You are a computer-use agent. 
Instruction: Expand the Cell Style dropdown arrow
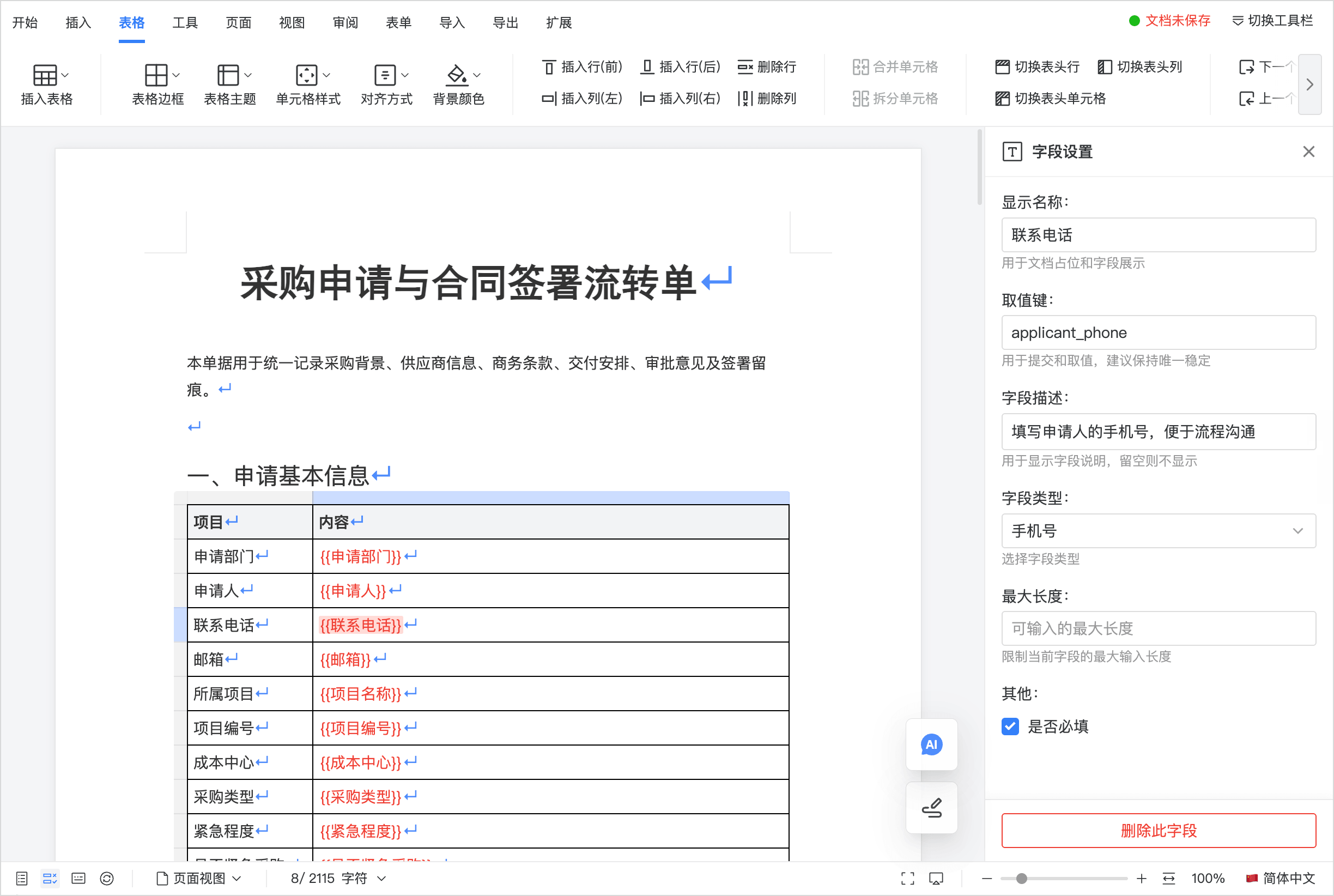point(327,75)
